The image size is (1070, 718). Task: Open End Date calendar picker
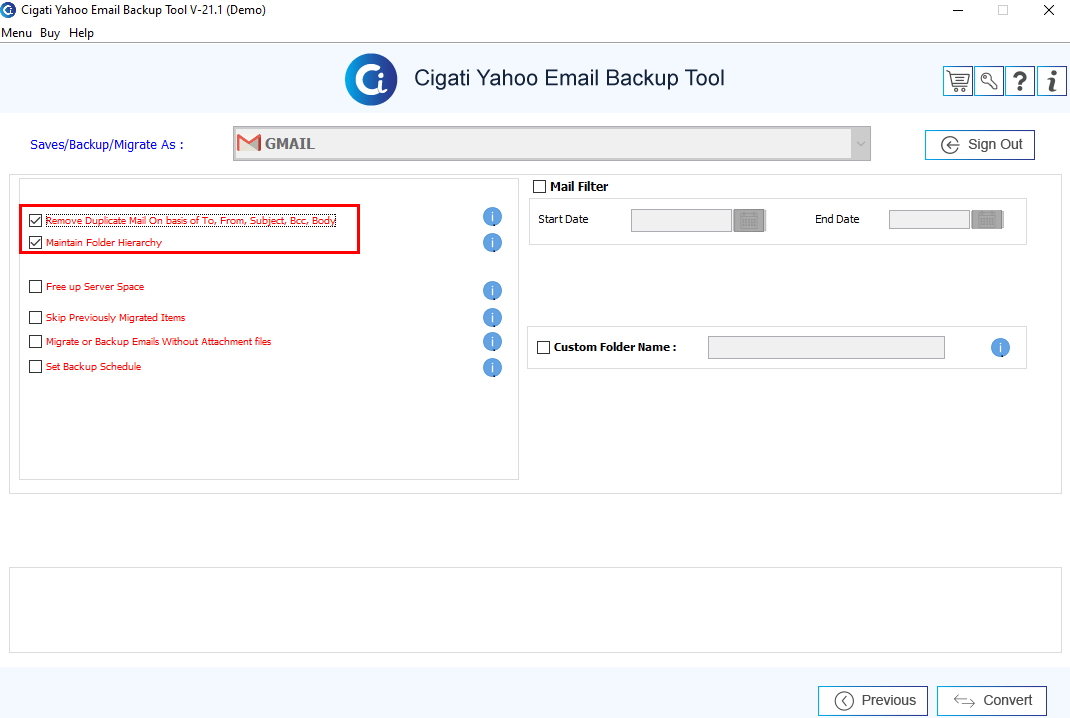click(x=987, y=220)
